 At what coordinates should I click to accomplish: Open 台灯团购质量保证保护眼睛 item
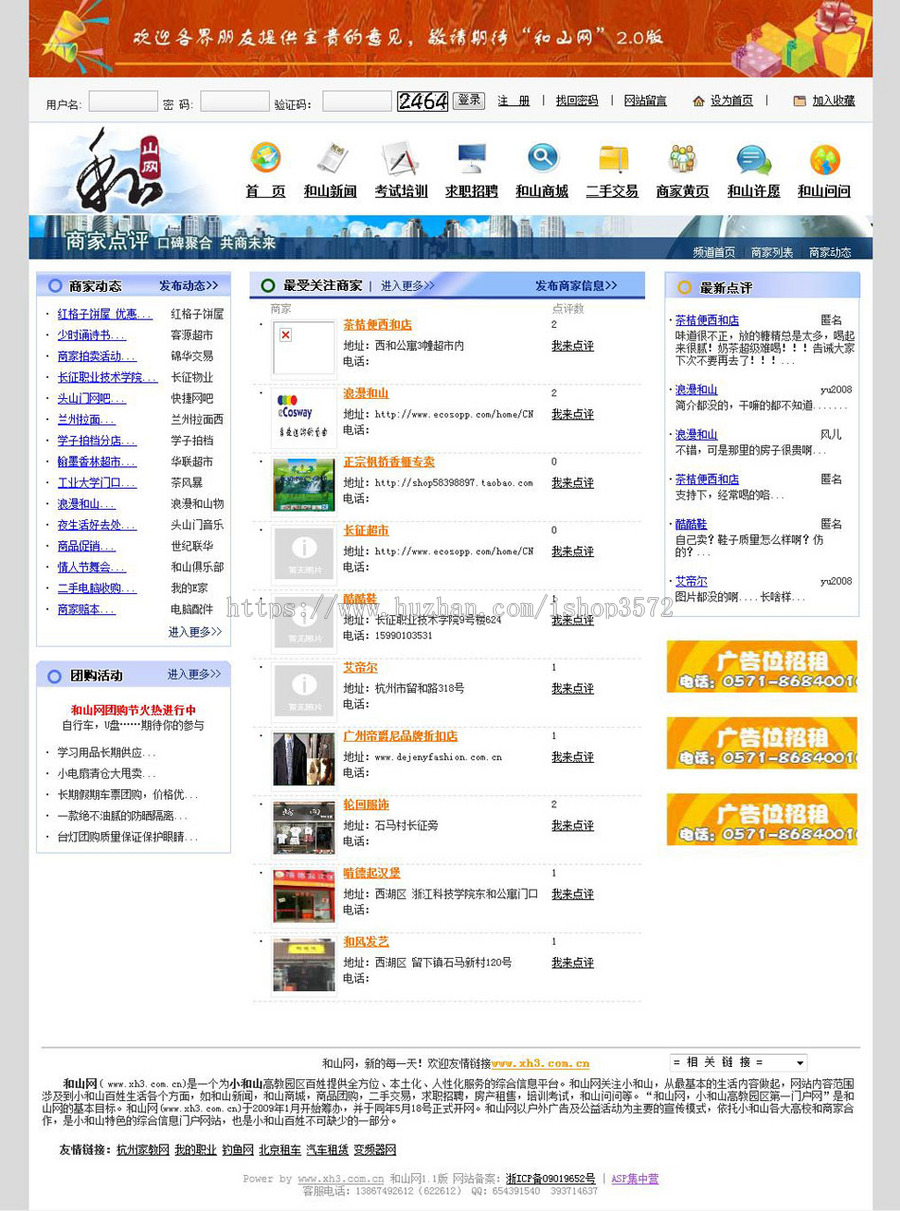pyautogui.click(x=128, y=837)
